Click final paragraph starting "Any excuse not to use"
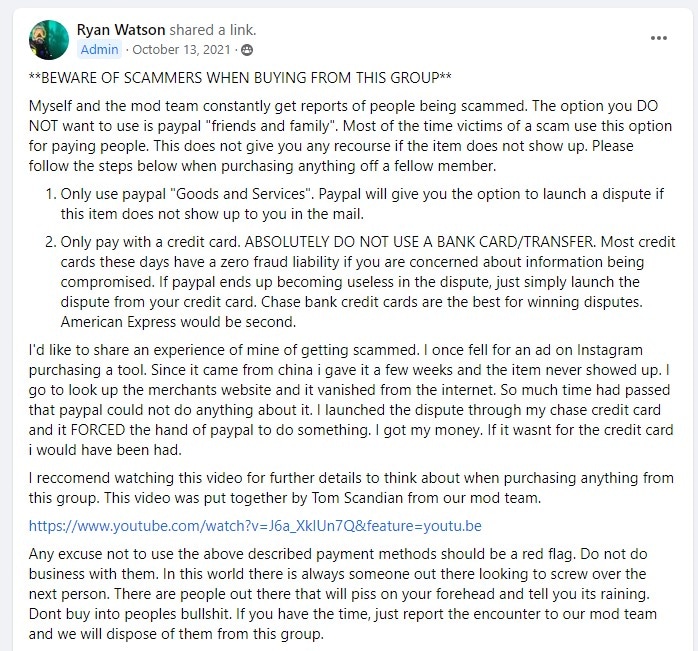The image size is (698, 651). click(343, 594)
